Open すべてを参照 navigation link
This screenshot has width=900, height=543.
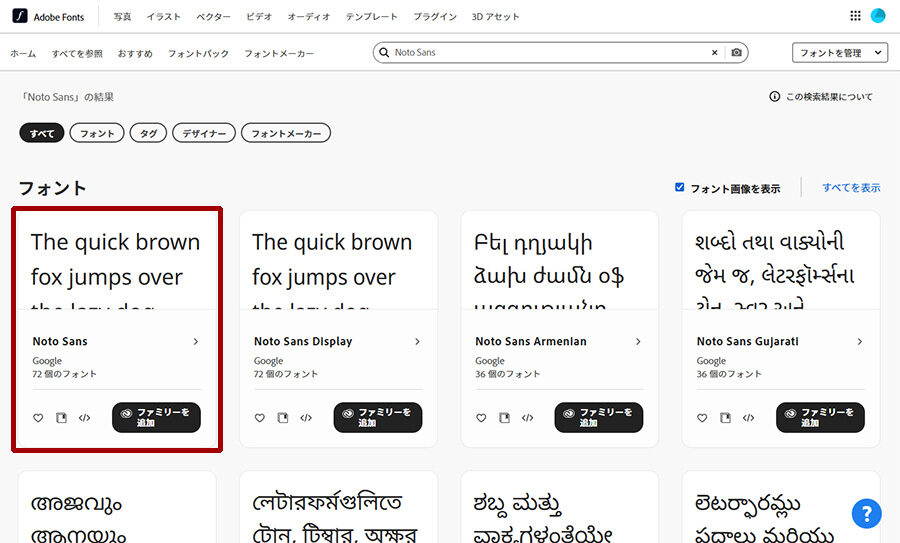tap(77, 53)
